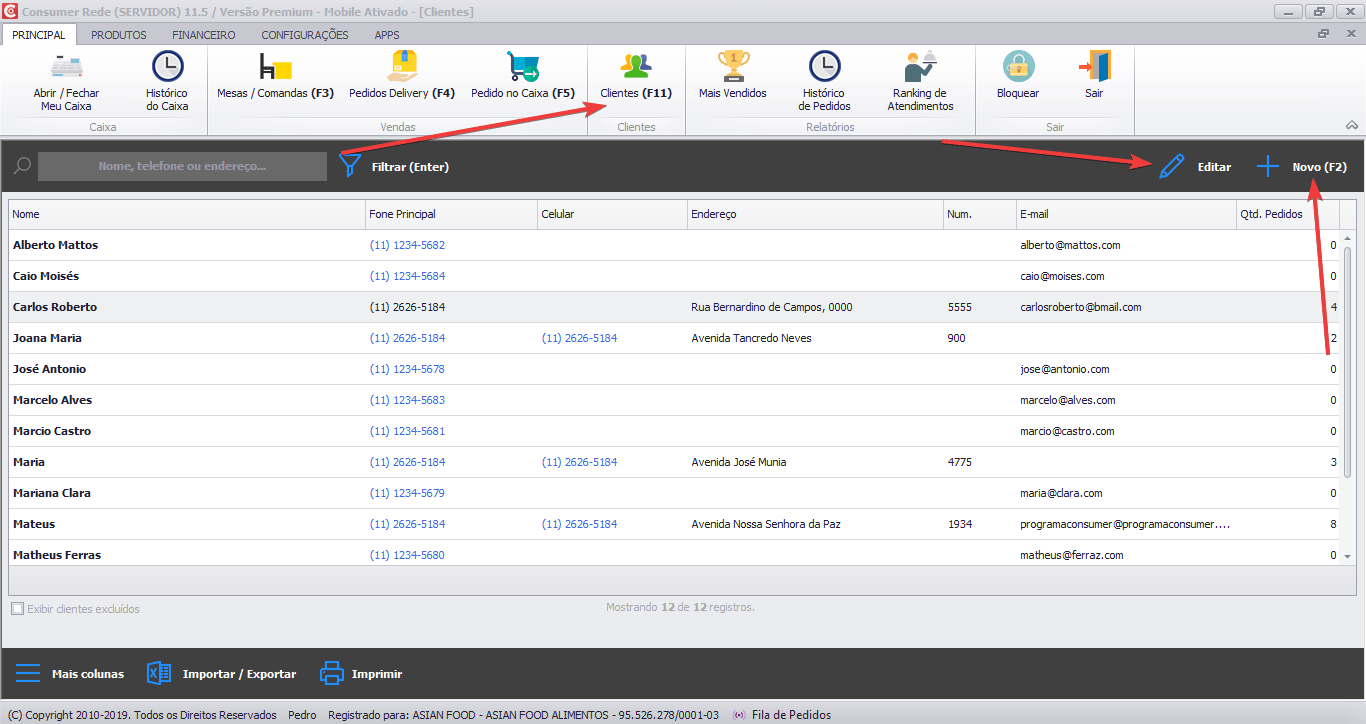Select the Marcelo Alves client row

click(x=674, y=400)
